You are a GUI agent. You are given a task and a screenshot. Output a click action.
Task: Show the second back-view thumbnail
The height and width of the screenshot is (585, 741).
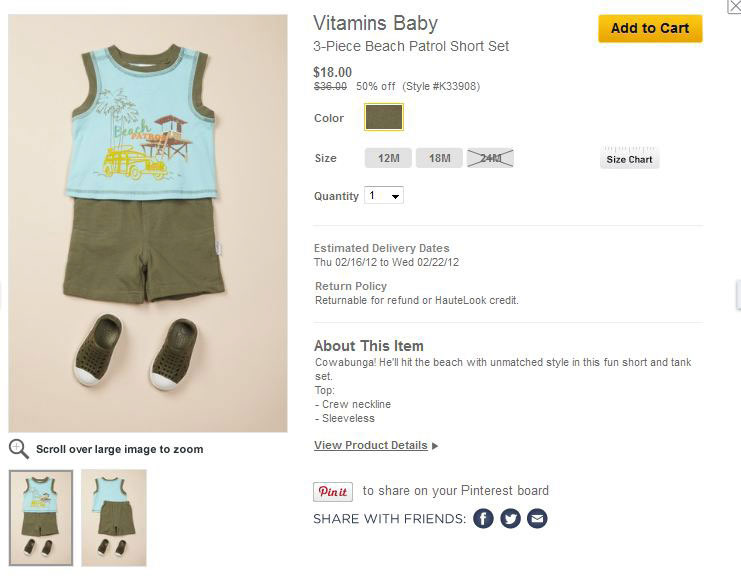(114, 518)
